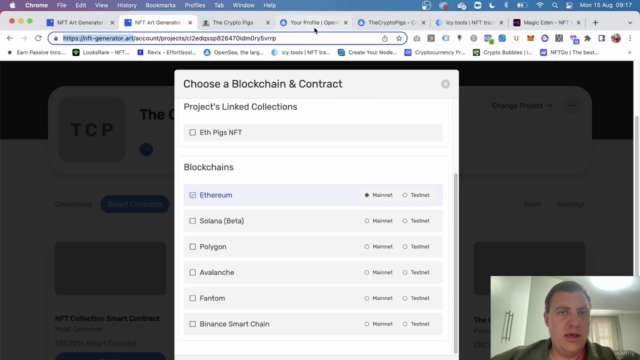Viewport: 640px width, 360px height.
Task: Show more bookmarks overflow chevron
Action: point(629,52)
